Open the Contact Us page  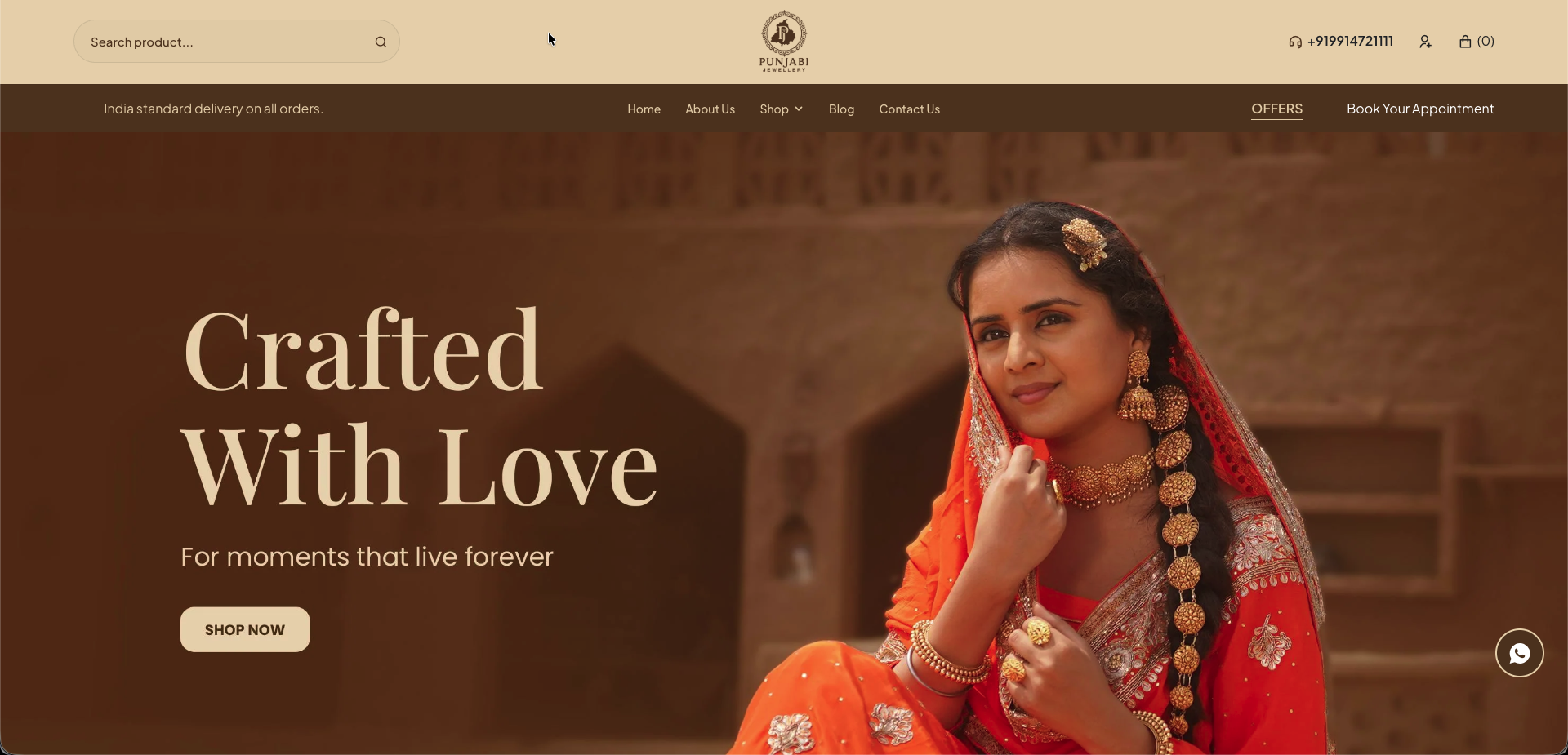pyautogui.click(x=909, y=109)
